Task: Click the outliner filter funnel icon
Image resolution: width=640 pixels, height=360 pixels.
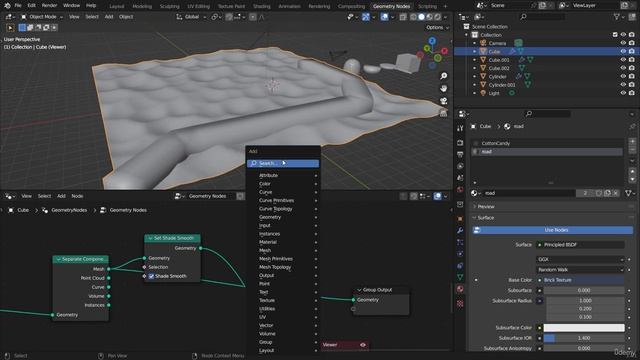Action: pyautogui.click(x=617, y=17)
